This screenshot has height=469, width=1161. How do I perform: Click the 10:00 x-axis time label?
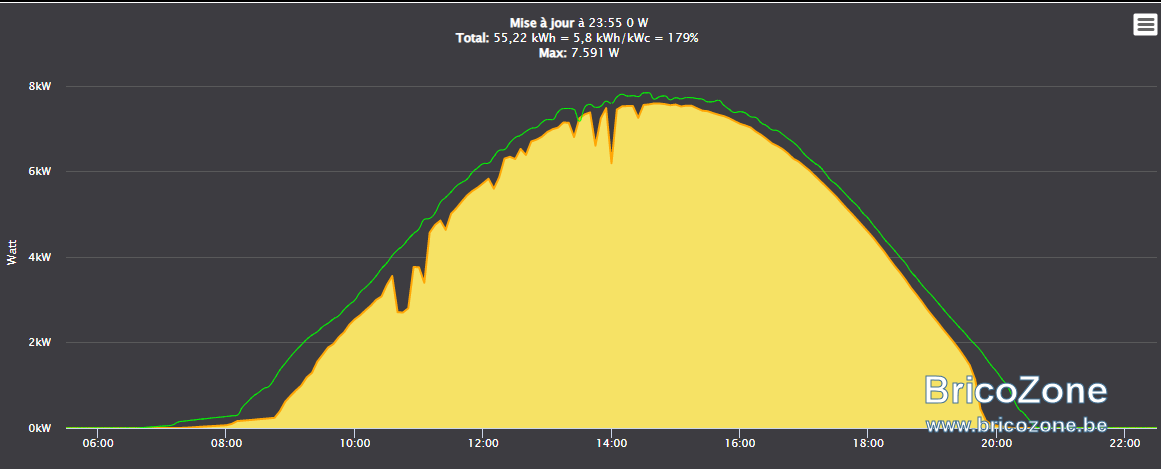point(355,443)
